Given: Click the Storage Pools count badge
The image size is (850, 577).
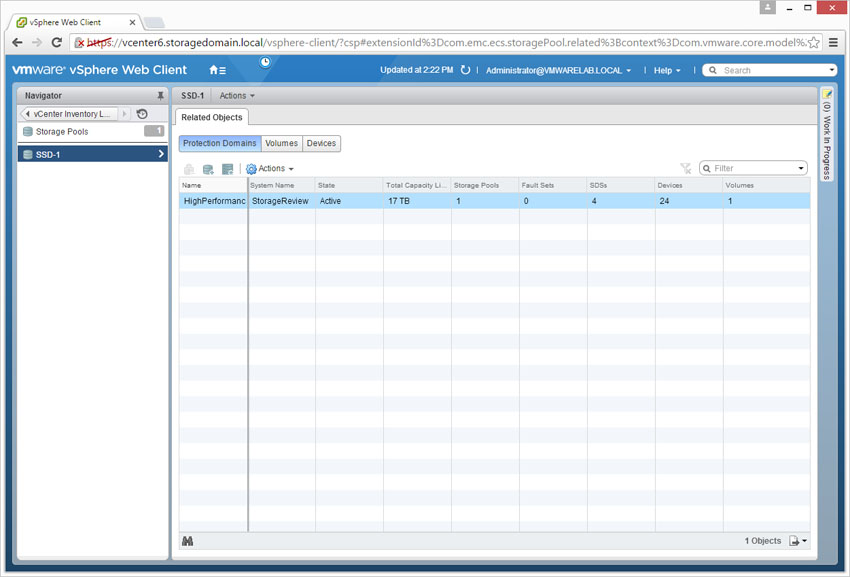Looking at the screenshot, I should [x=154, y=131].
